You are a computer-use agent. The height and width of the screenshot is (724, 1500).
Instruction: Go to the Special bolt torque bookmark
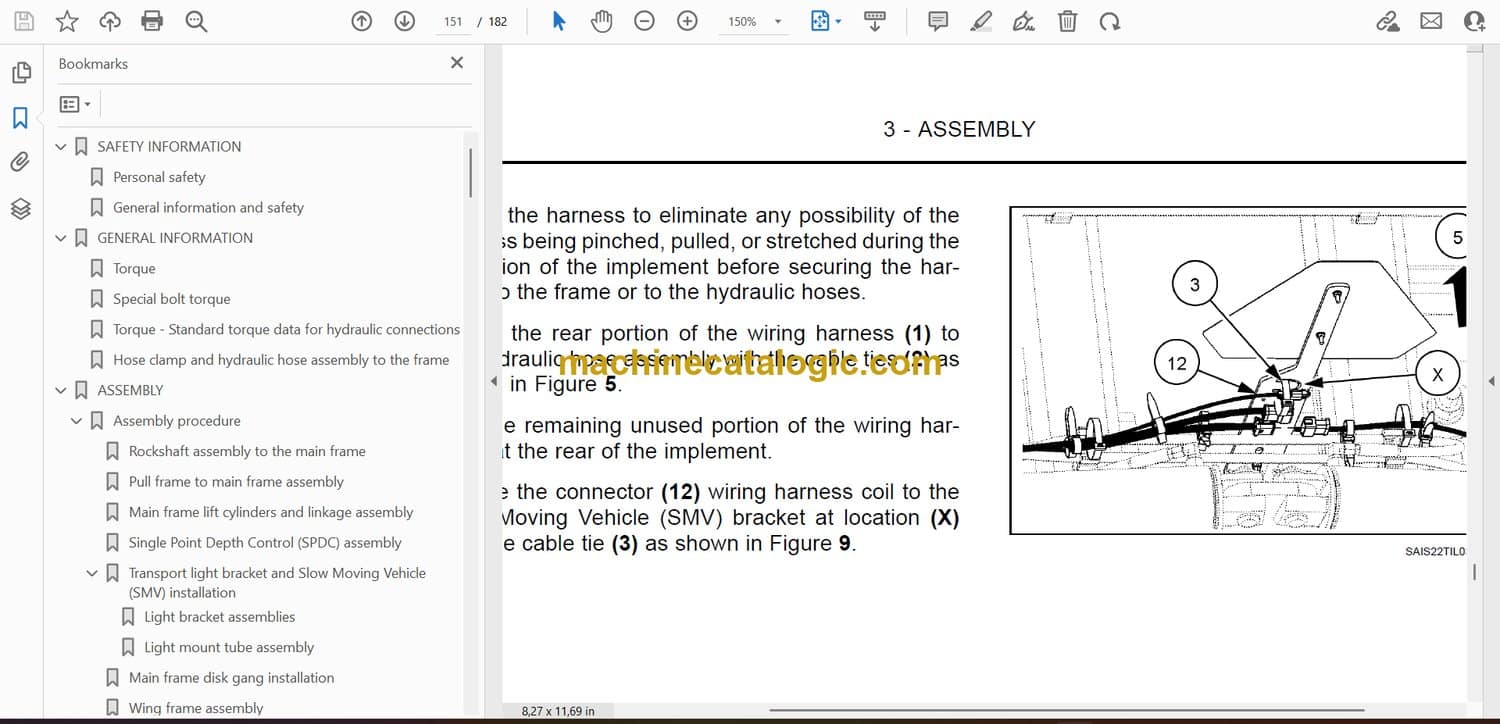coord(172,299)
